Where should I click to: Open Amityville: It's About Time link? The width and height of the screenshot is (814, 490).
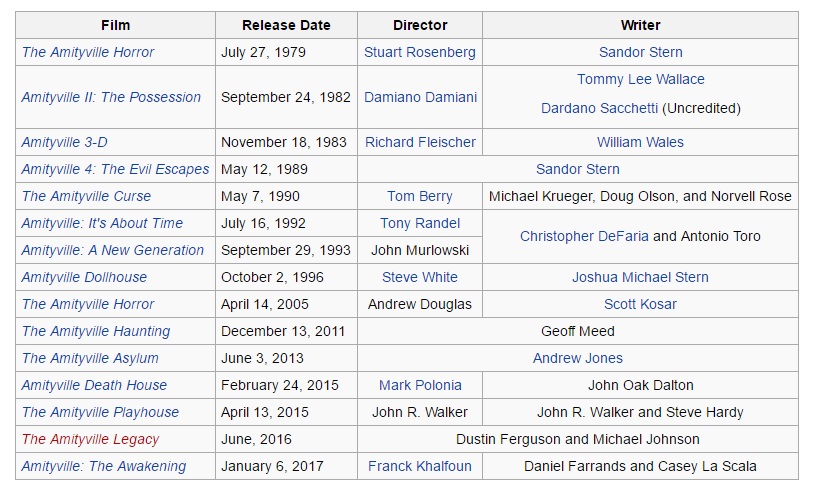(102, 223)
